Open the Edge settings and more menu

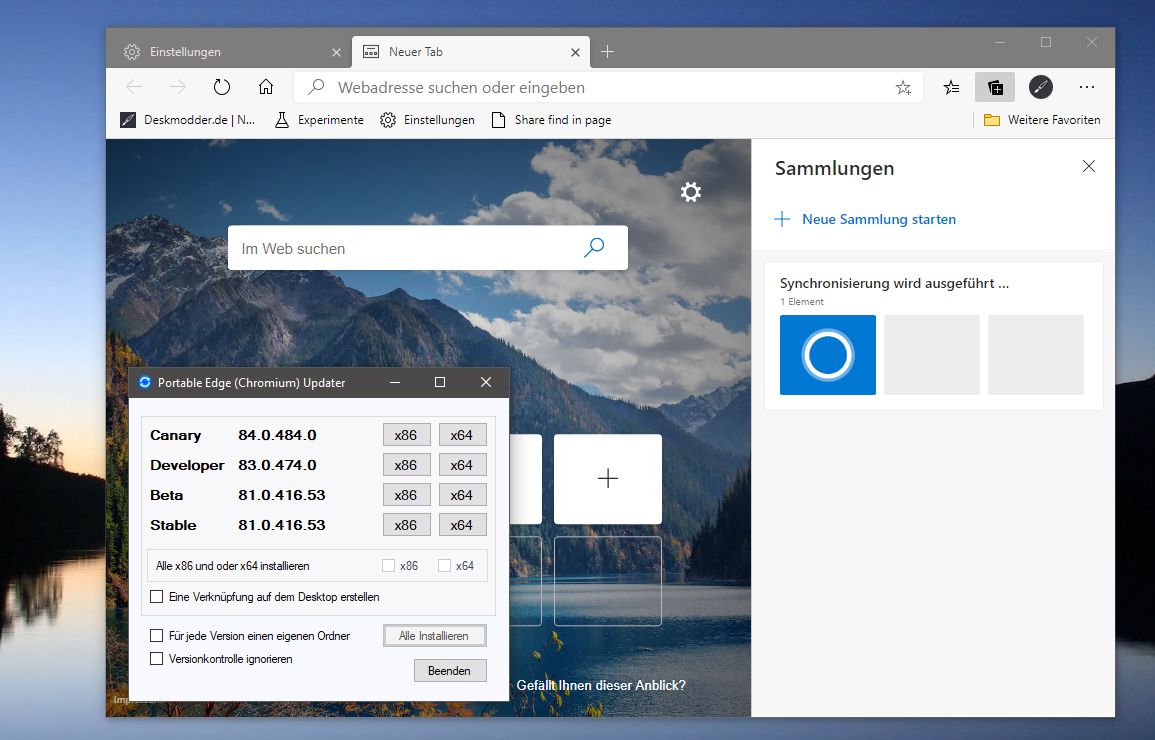1086,87
